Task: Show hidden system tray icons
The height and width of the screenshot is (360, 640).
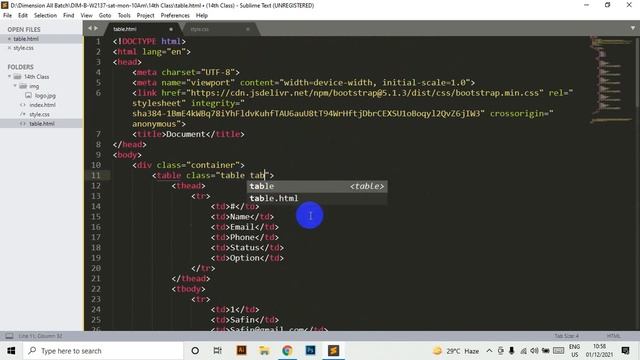Action: [x=489, y=351]
